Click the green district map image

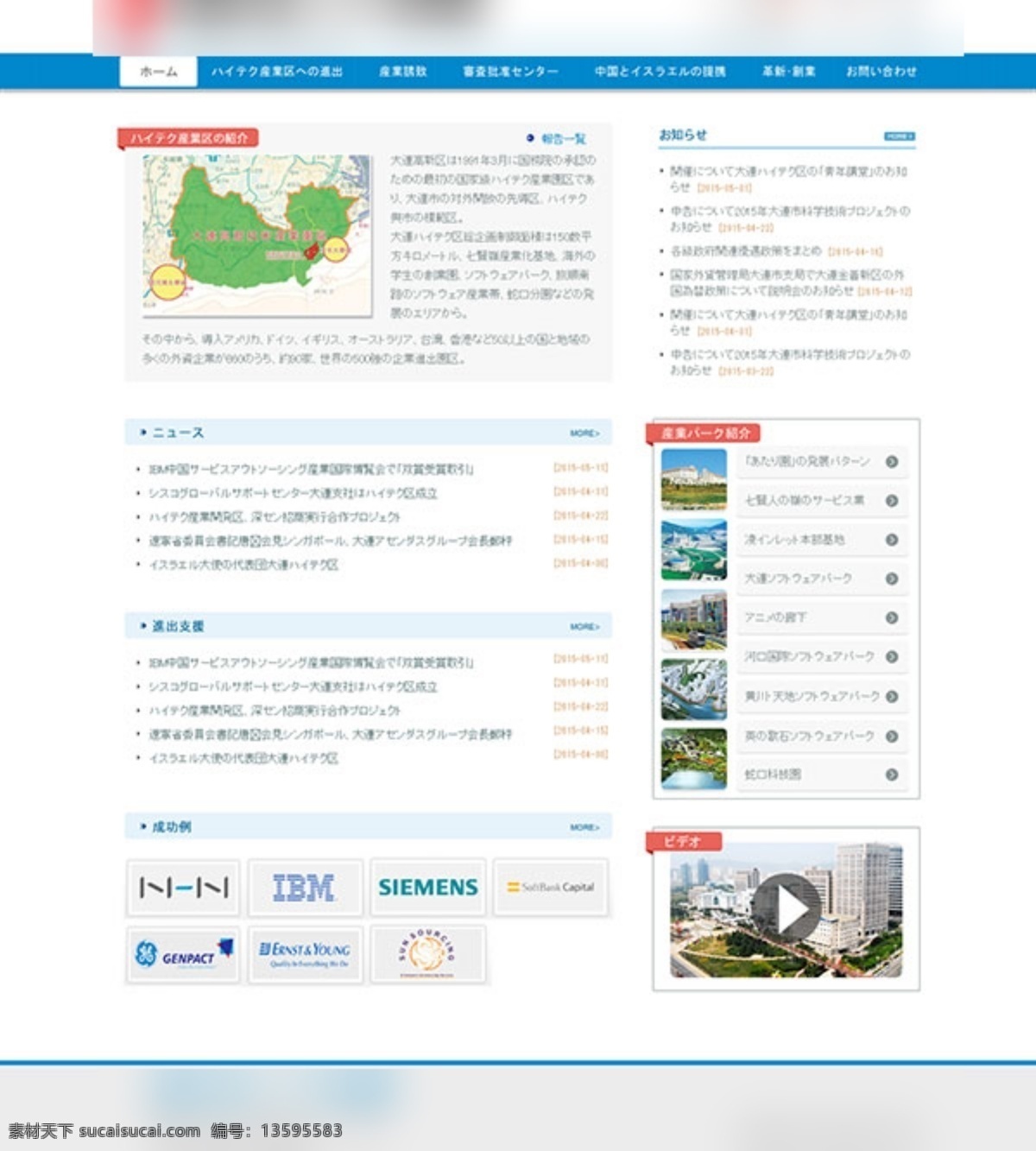[x=257, y=236]
